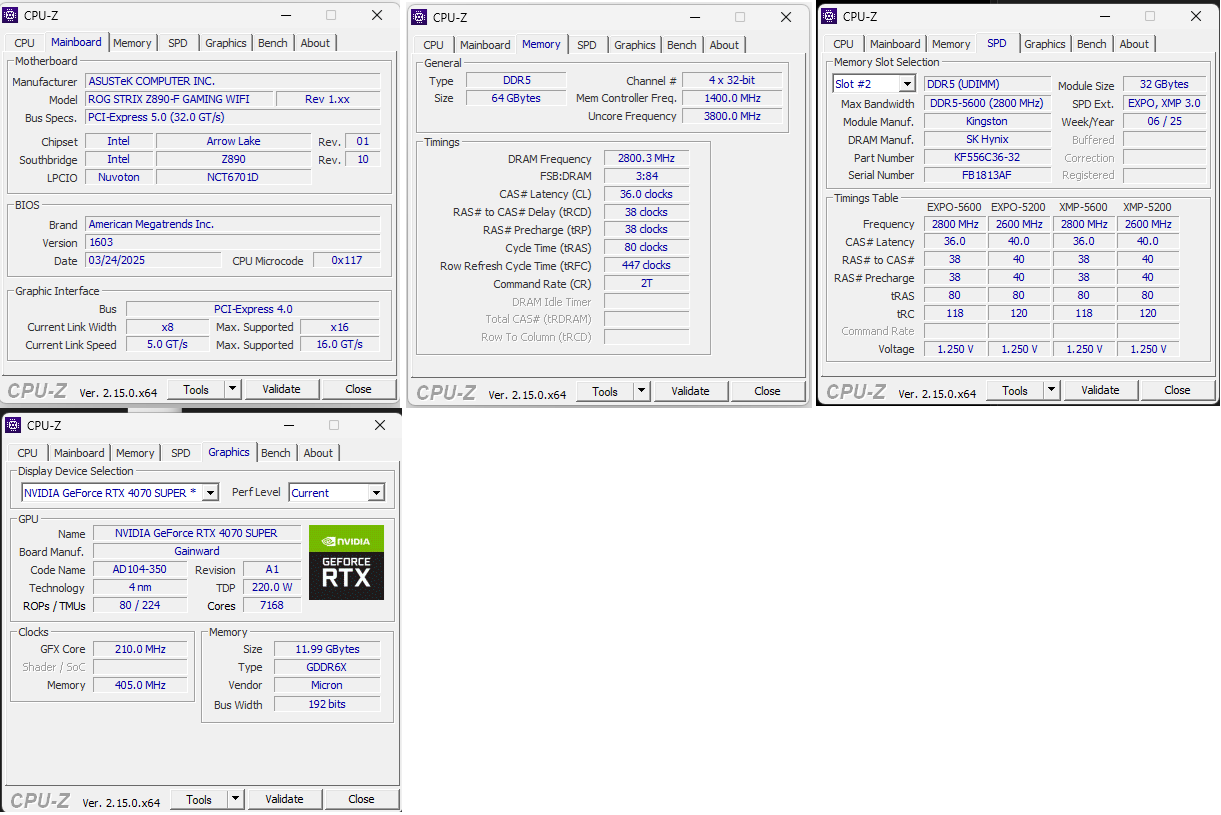Switch to Mainboard tab in SPD window
Image resolution: width=1221 pixels, height=815 pixels.
tap(895, 44)
